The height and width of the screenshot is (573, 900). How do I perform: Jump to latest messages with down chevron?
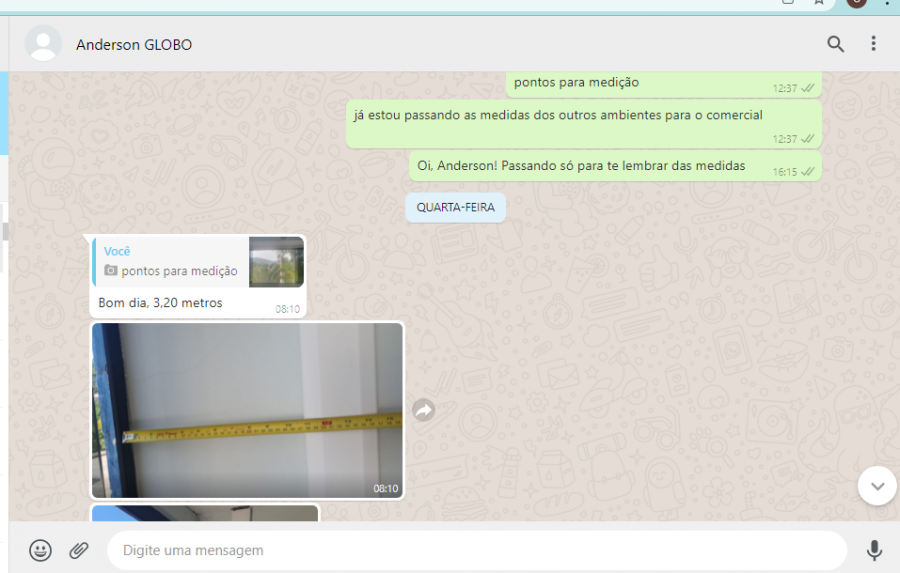877,486
